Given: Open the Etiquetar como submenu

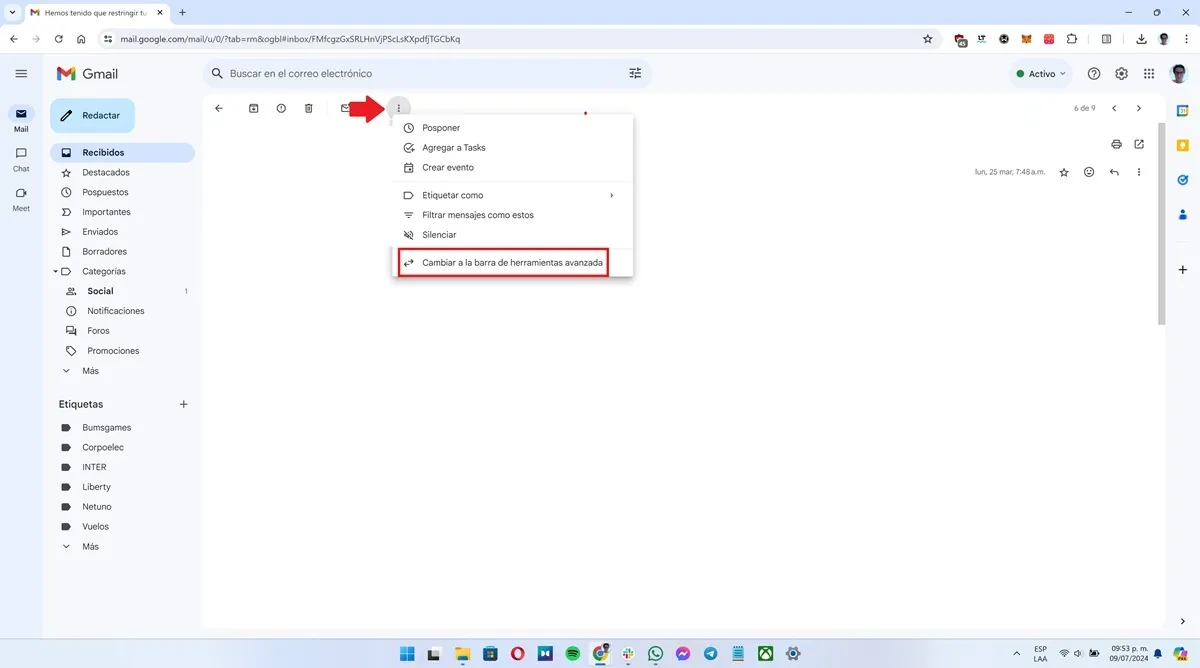Looking at the screenshot, I should (x=454, y=194).
